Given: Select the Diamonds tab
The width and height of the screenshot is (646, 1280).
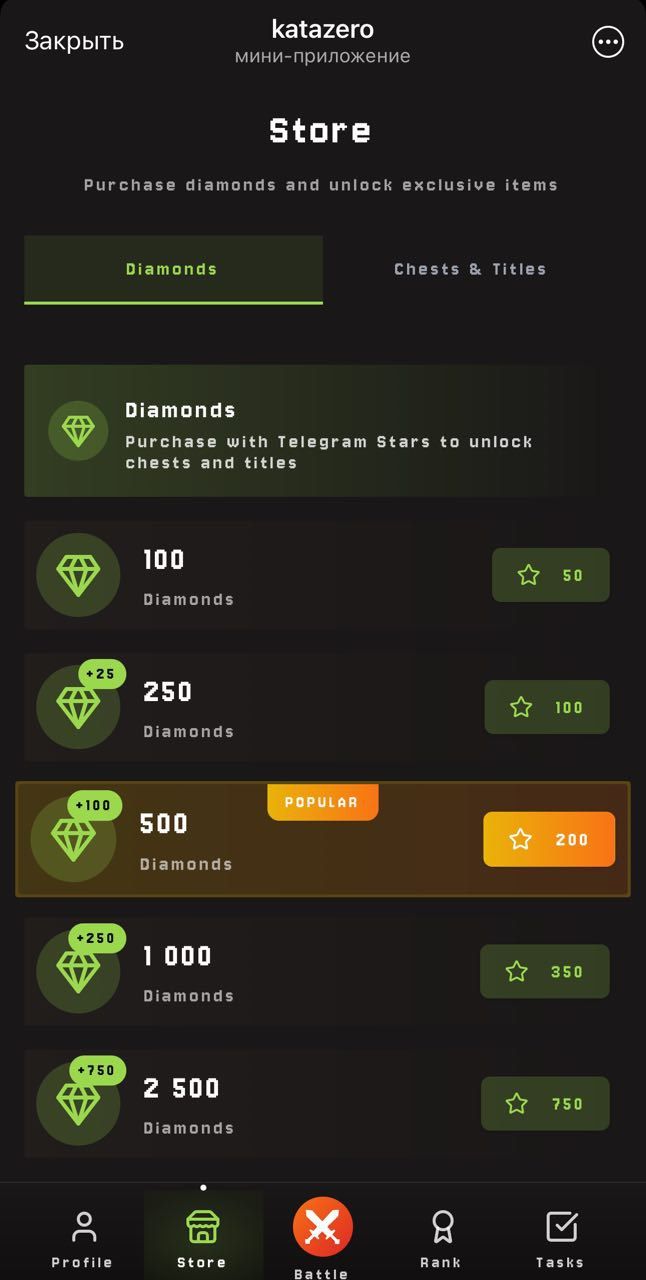Looking at the screenshot, I should [173, 269].
